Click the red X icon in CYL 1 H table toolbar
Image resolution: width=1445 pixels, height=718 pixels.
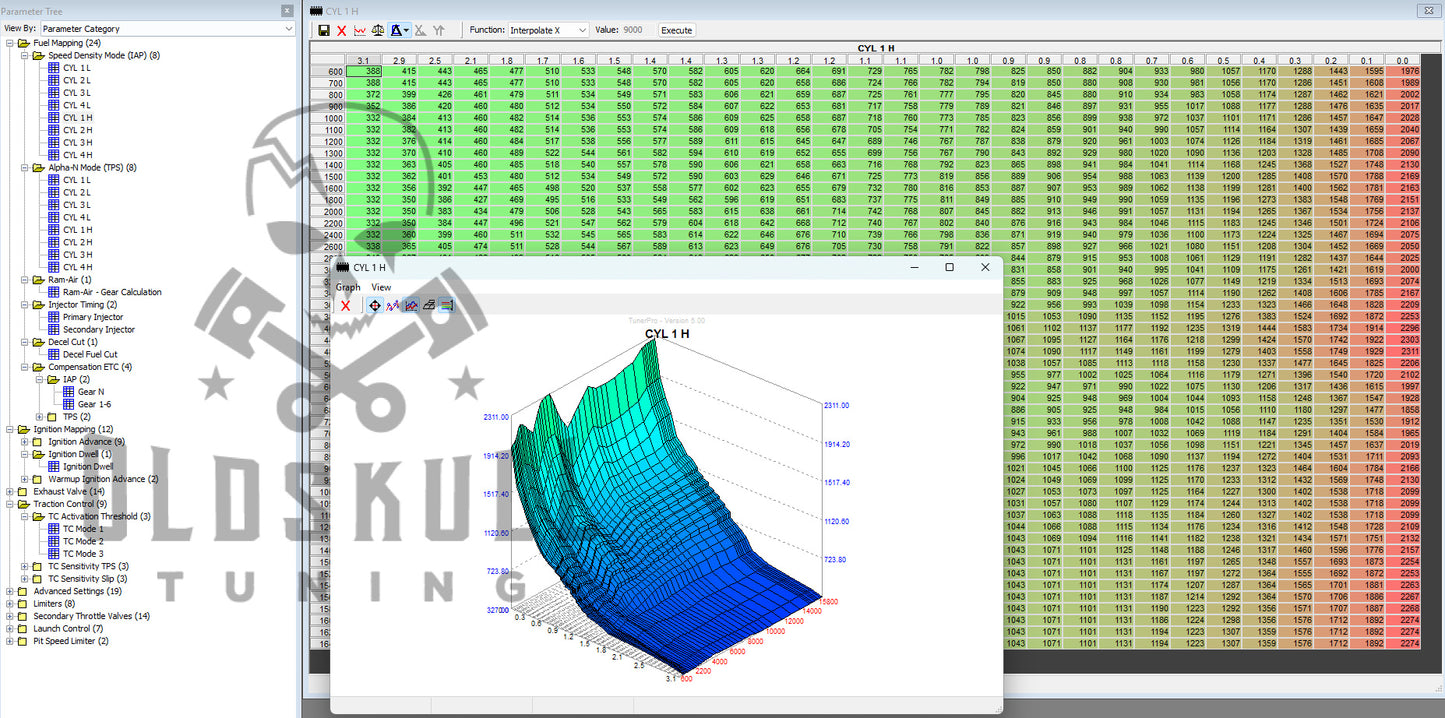[342, 31]
